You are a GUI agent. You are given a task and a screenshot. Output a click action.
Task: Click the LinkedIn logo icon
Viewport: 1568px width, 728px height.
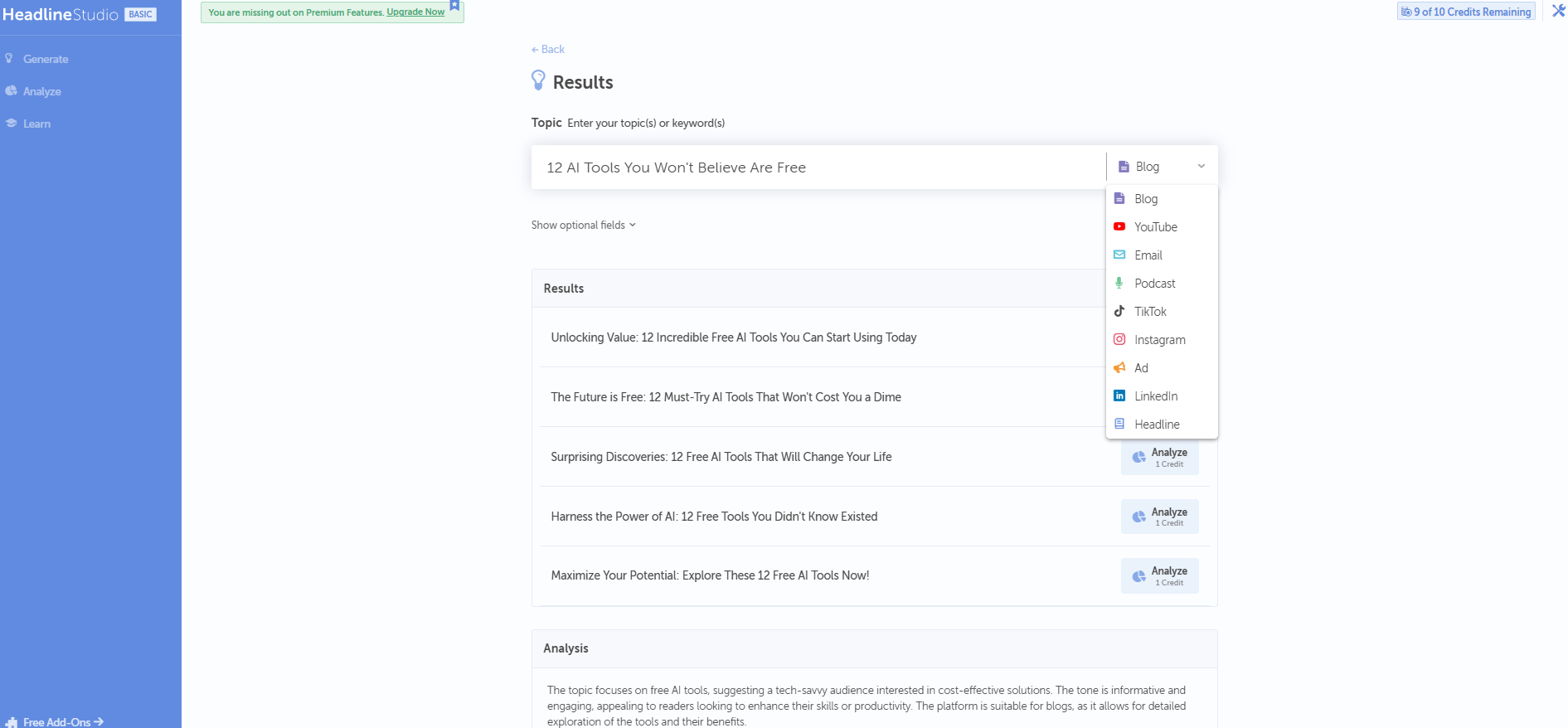1119,396
